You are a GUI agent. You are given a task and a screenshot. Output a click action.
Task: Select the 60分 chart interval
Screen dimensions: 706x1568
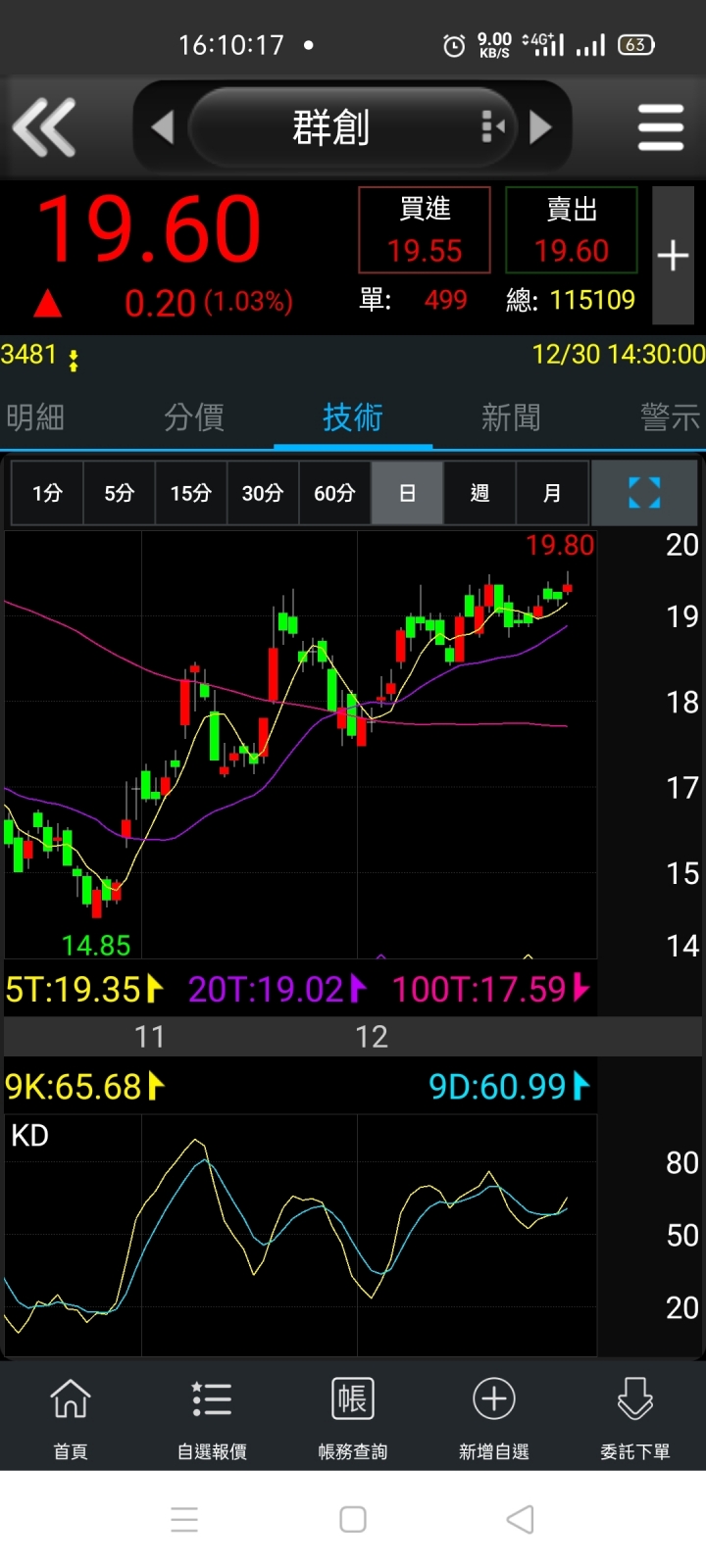334,493
